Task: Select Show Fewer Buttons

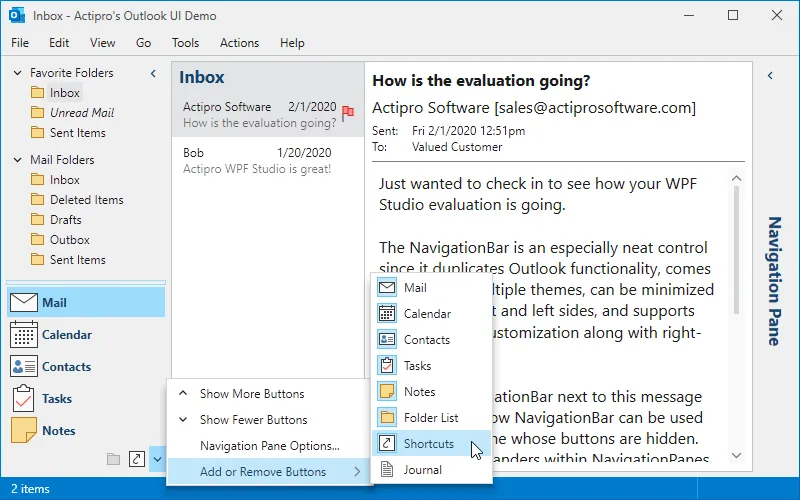Action: pos(268,419)
